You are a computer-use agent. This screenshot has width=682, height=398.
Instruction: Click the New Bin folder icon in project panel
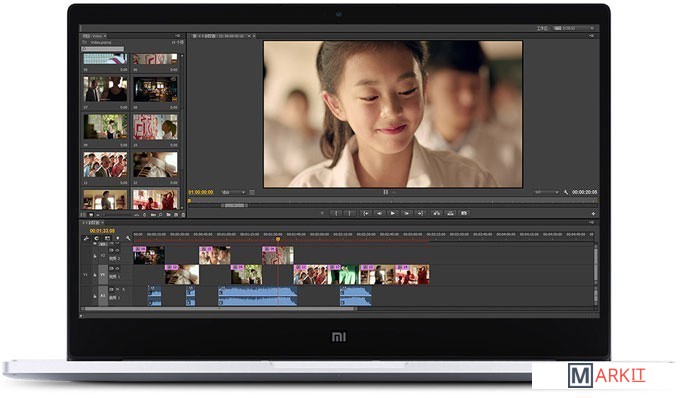click(x=168, y=215)
